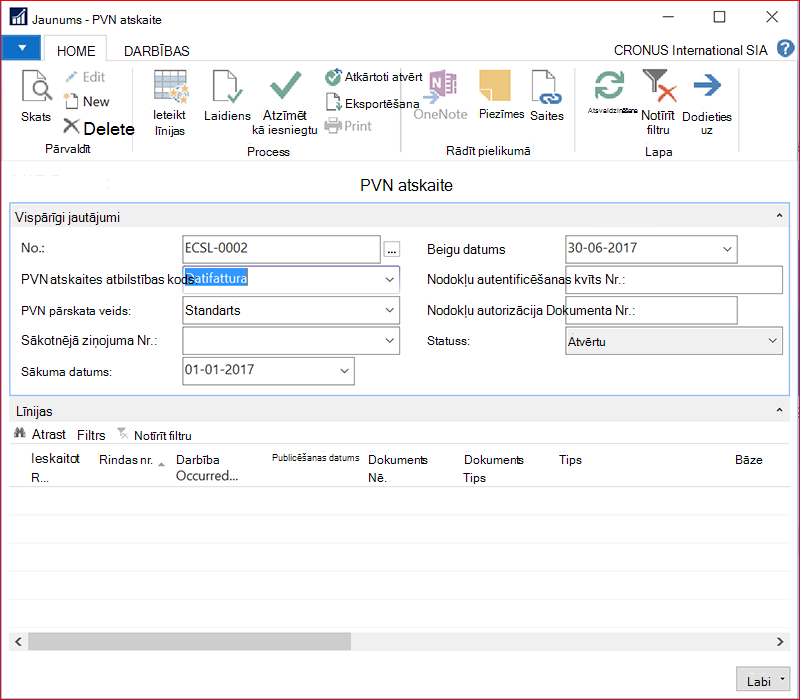The image size is (800, 700).
Task: Collapse the Vispārīgi jautājumi section
Action: click(x=780, y=216)
